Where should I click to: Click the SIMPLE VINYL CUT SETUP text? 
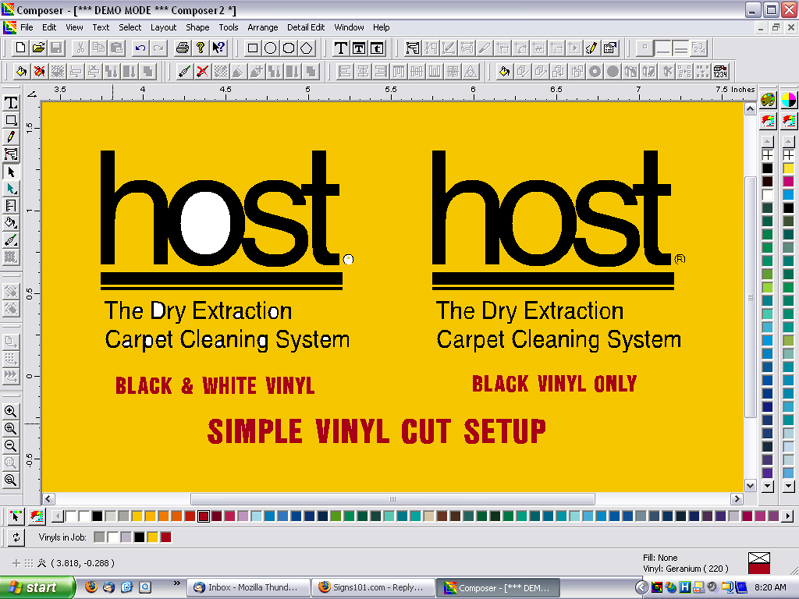point(377,431)
